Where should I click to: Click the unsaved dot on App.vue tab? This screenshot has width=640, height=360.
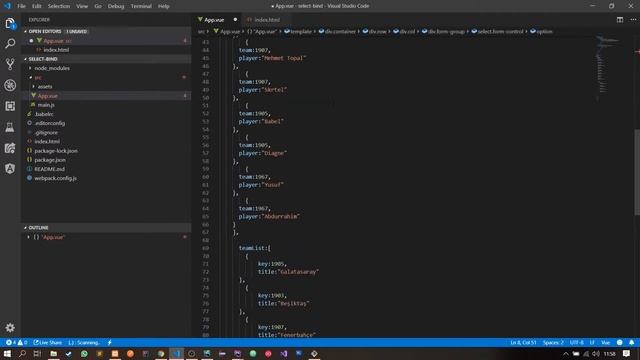[x=235, y=20]
